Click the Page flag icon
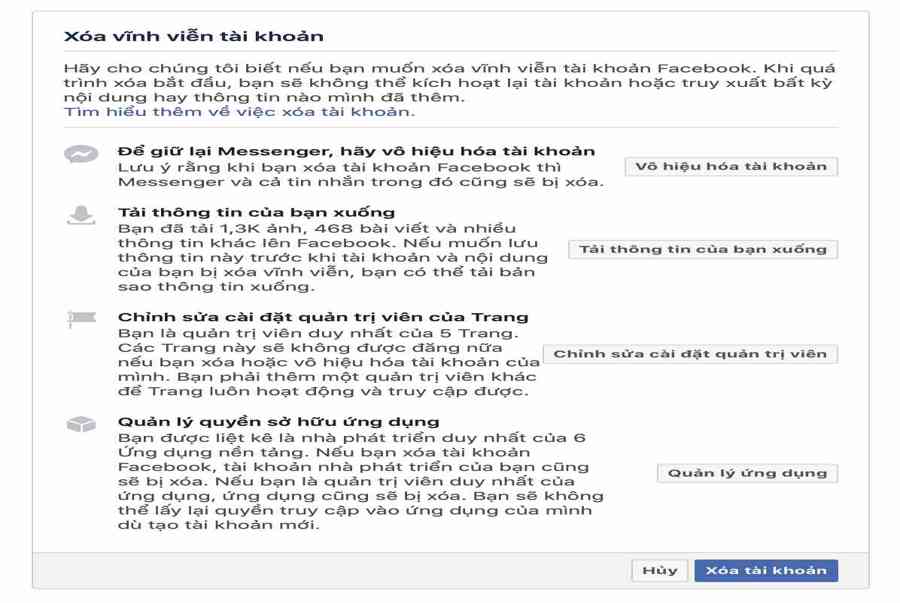900x603 pixels. [x=82, y=318]
